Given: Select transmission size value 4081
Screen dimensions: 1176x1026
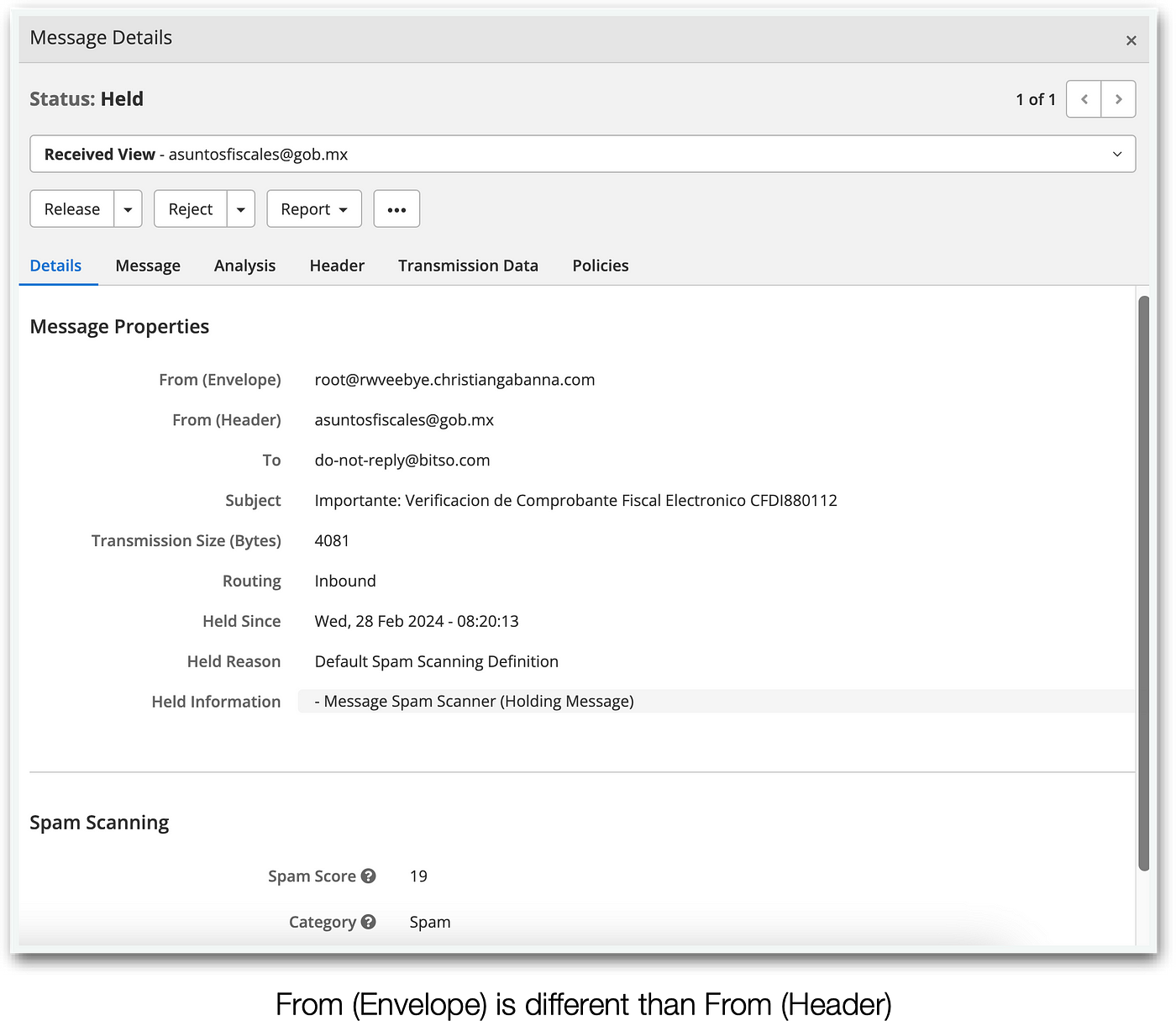Looking at the screenshot, I should (x=332, y=541).
